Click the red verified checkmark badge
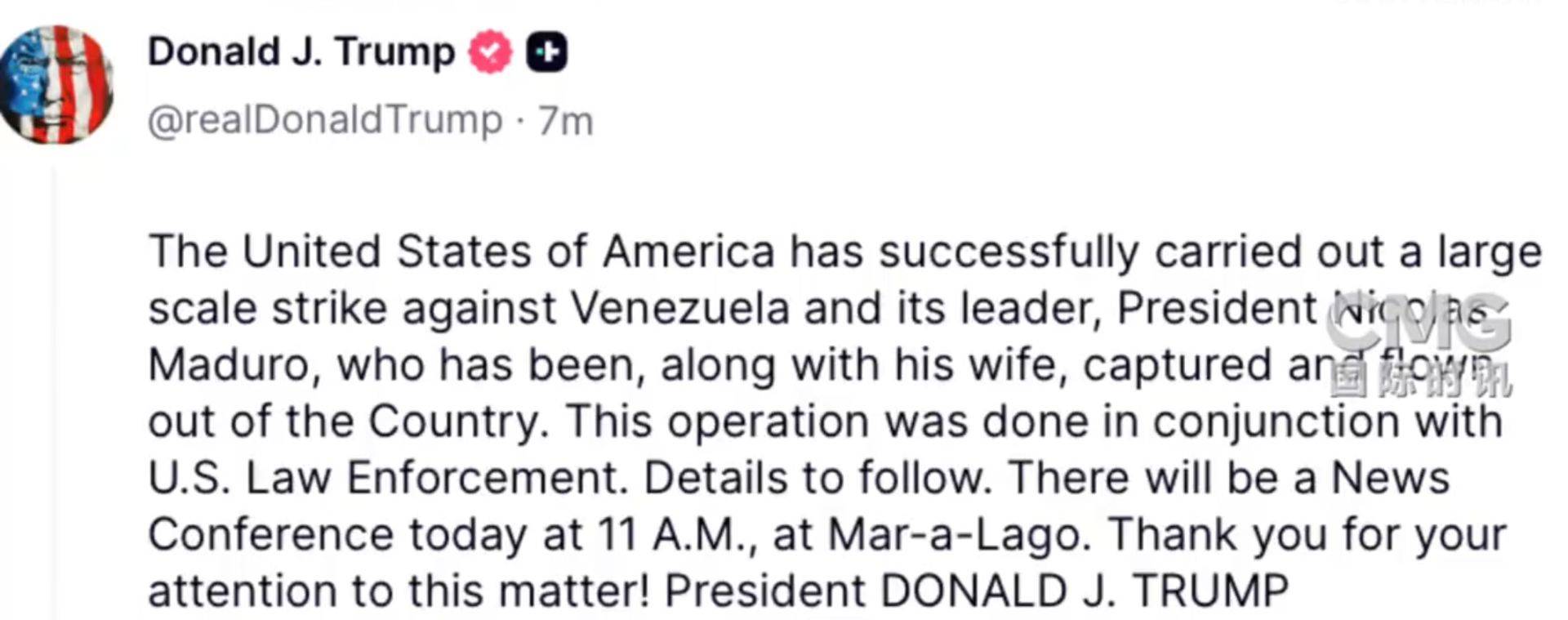 point(489,52)
